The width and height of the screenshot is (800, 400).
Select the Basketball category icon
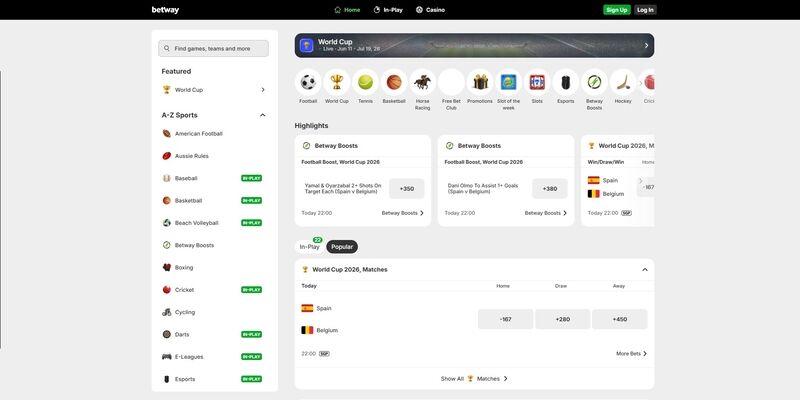click(394, 82)
